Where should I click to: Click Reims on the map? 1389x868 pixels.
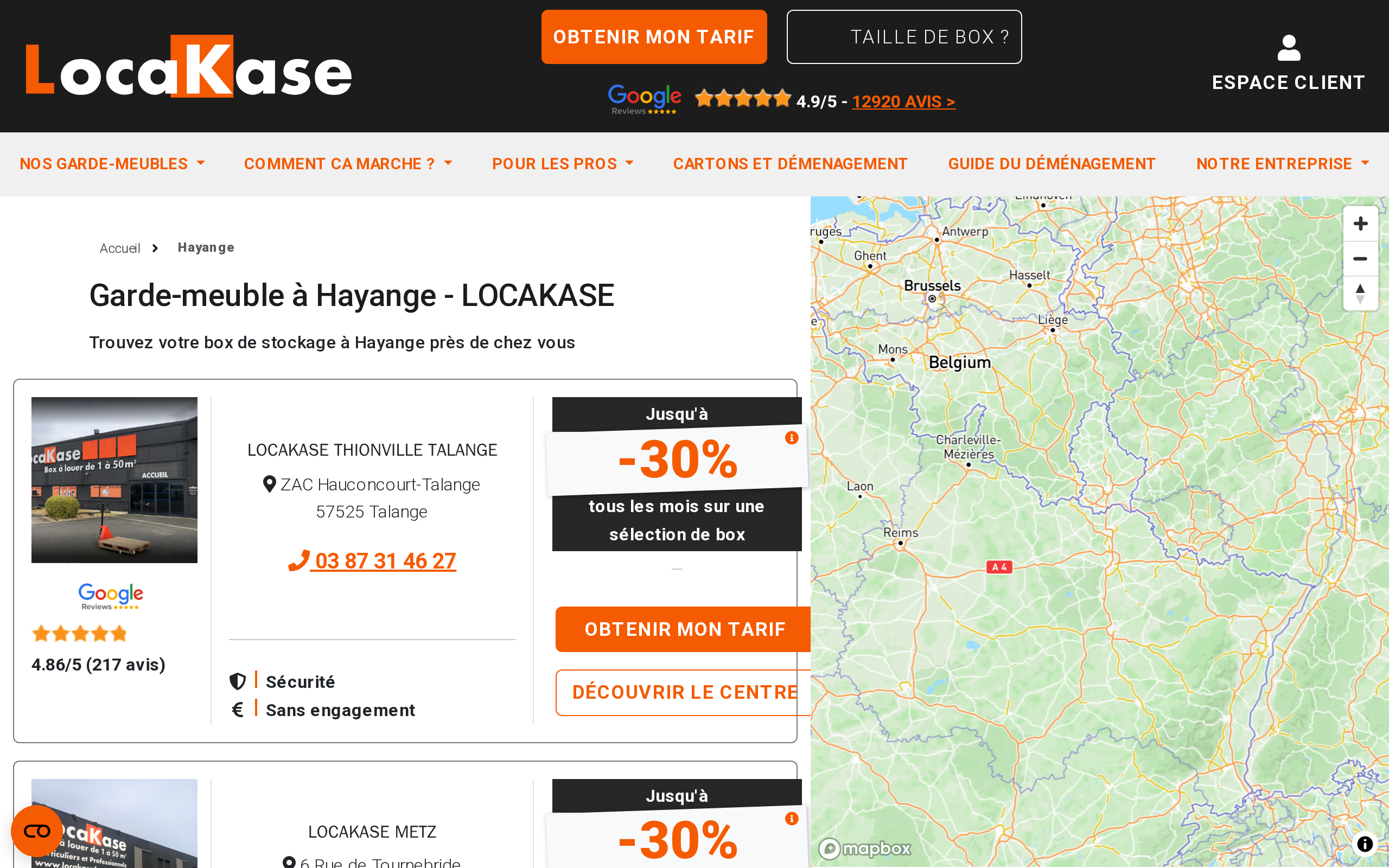click(x=901, y=533)
